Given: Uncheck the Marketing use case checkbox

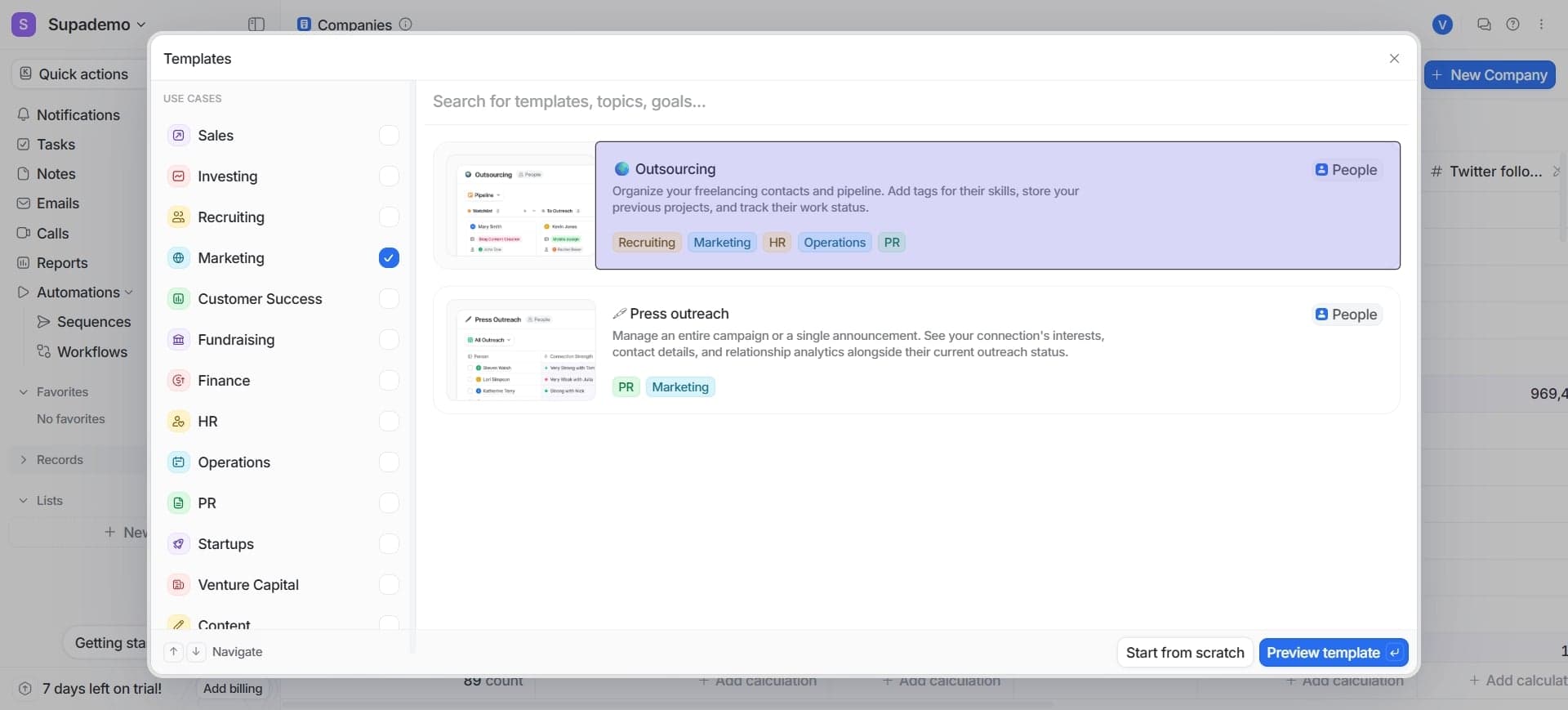Looking at the screenshot, I should (389, 258).
